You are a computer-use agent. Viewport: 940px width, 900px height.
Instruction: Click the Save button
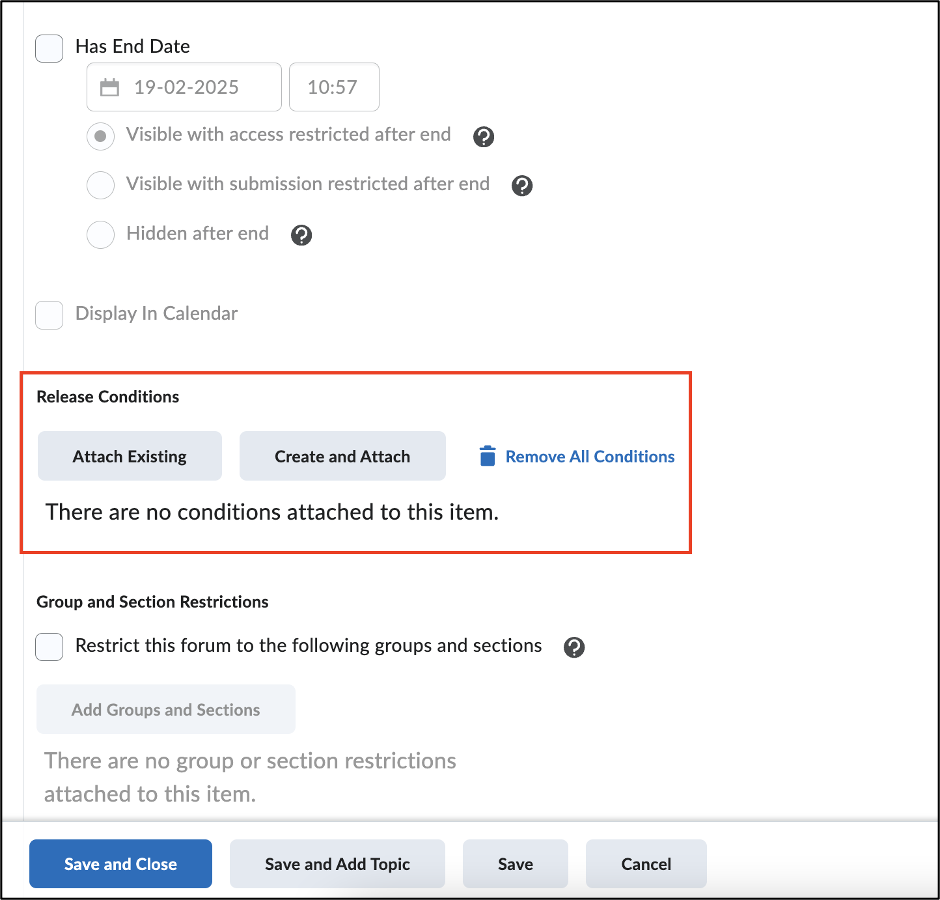(x=516, y=863)
